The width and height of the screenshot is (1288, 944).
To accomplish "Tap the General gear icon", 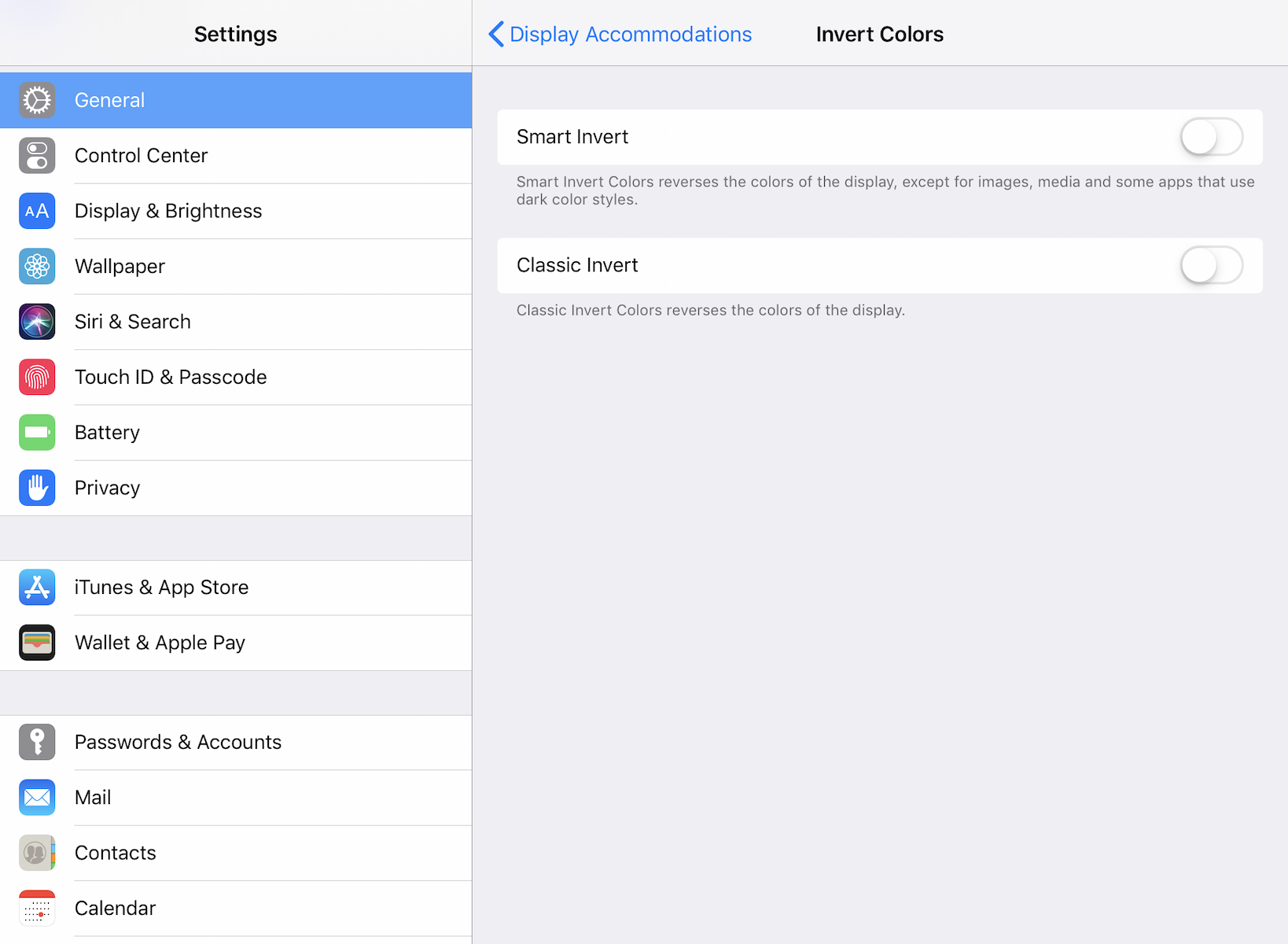I will pos(37,100).
